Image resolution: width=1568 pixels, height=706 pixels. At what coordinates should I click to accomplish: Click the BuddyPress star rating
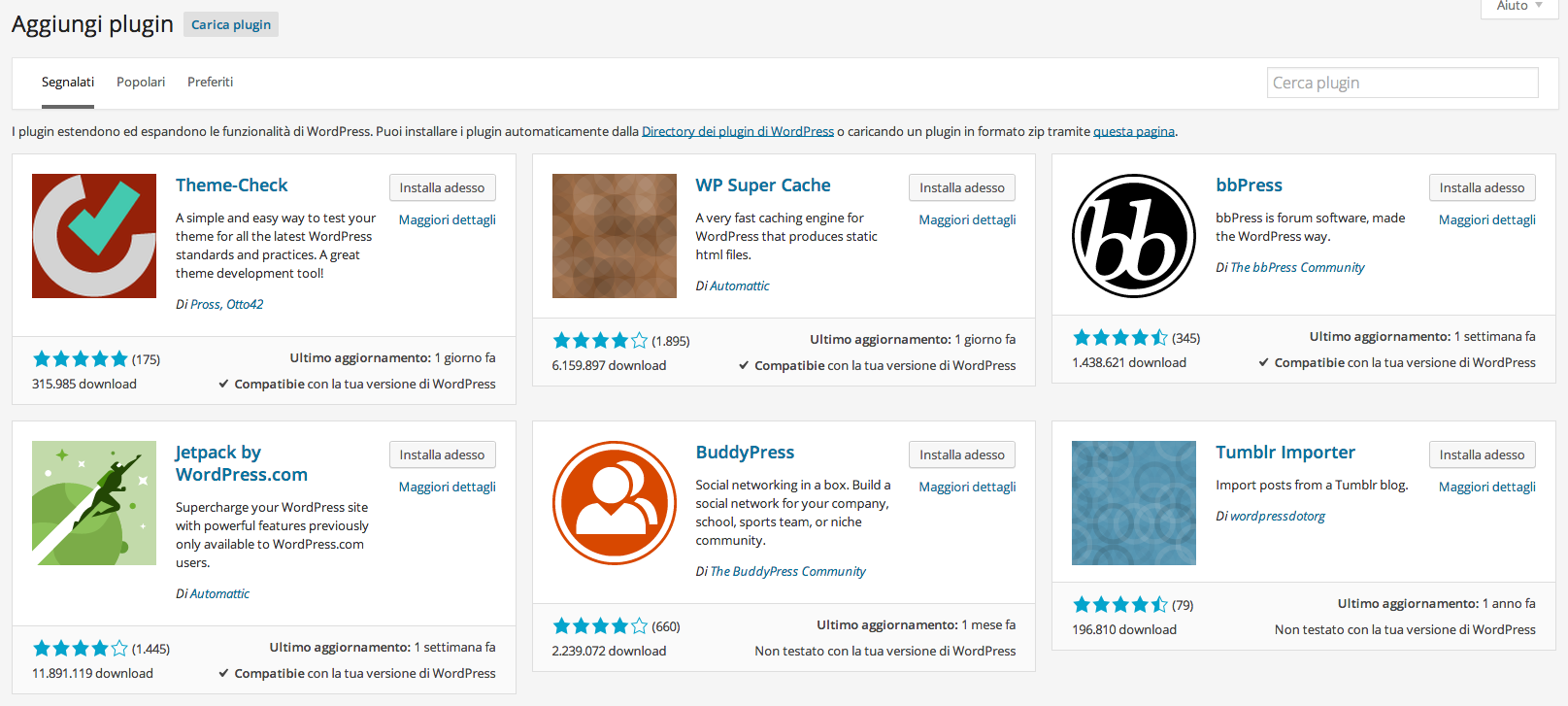tap(600, 626)
